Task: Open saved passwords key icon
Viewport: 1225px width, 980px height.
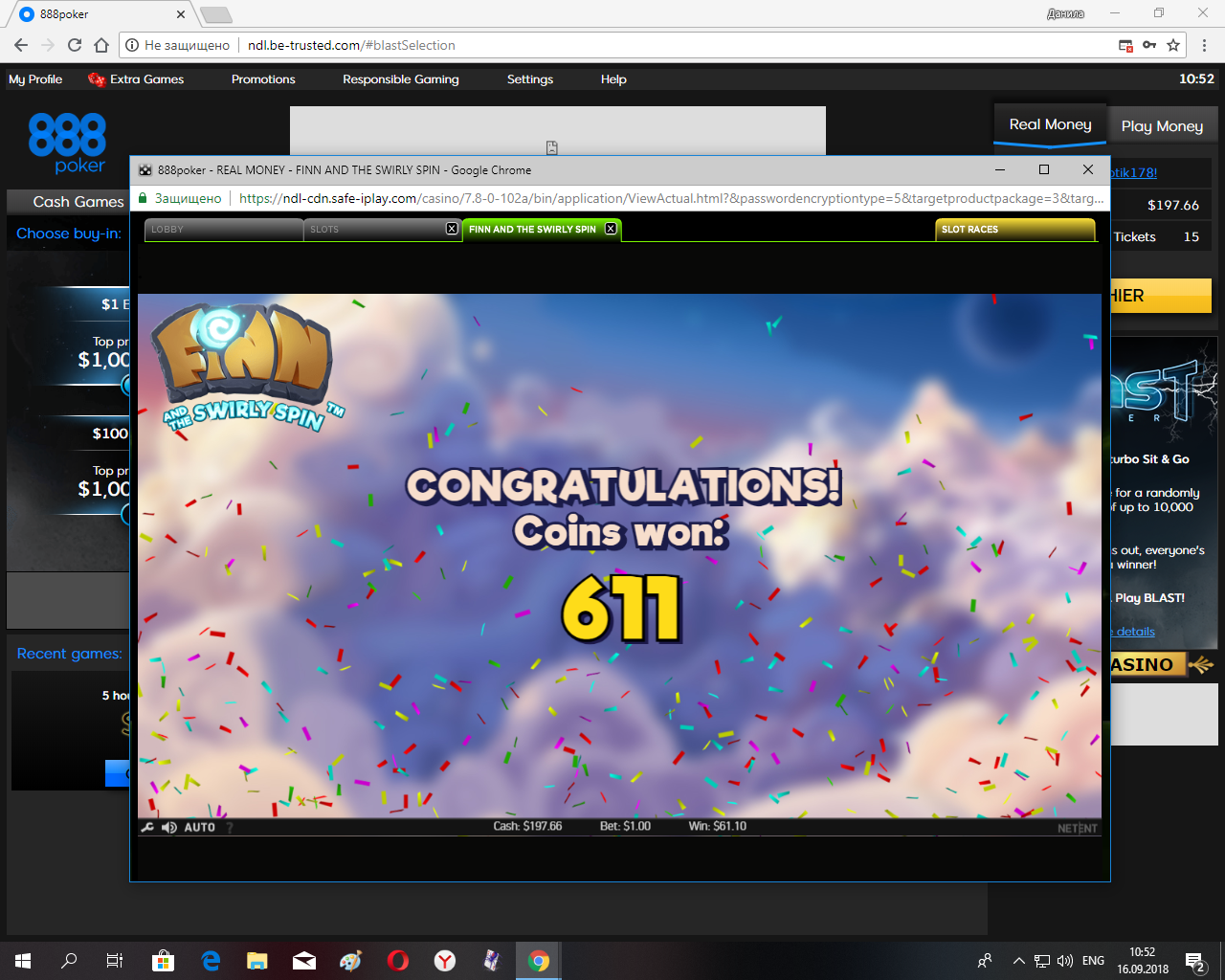Action: (1149, 45)
